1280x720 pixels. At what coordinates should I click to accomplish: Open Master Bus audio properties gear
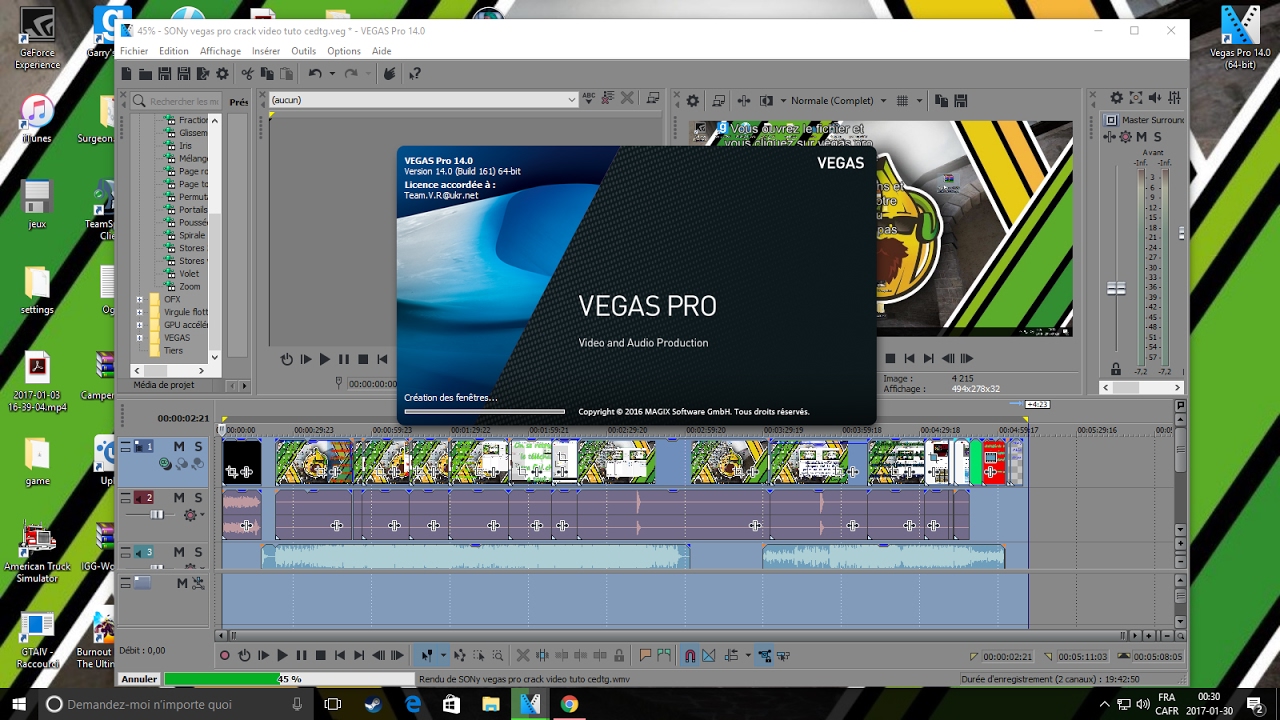[1117, 98]
